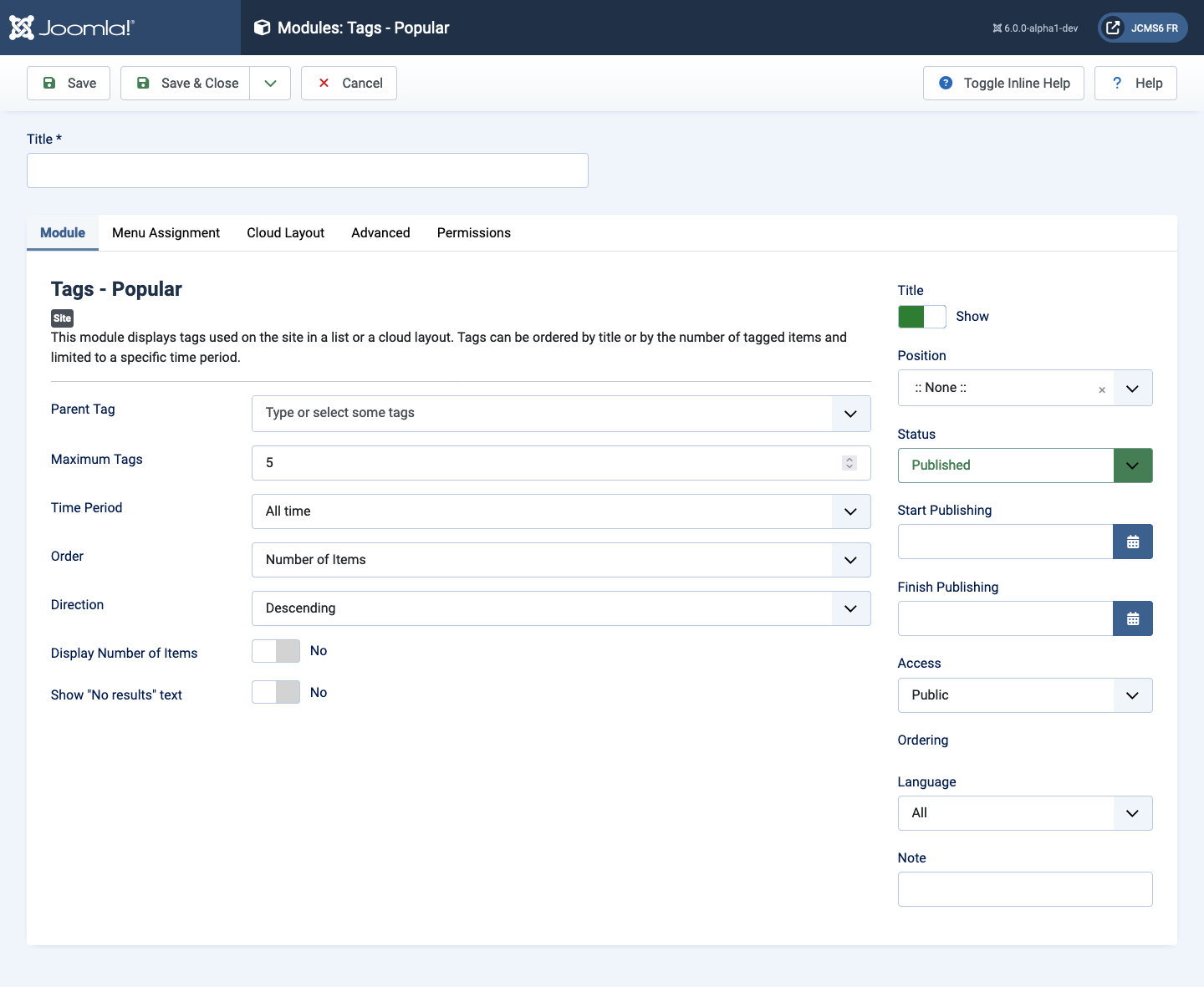Increase Maximum Tags using the stepper

click(x=849, y=458)
